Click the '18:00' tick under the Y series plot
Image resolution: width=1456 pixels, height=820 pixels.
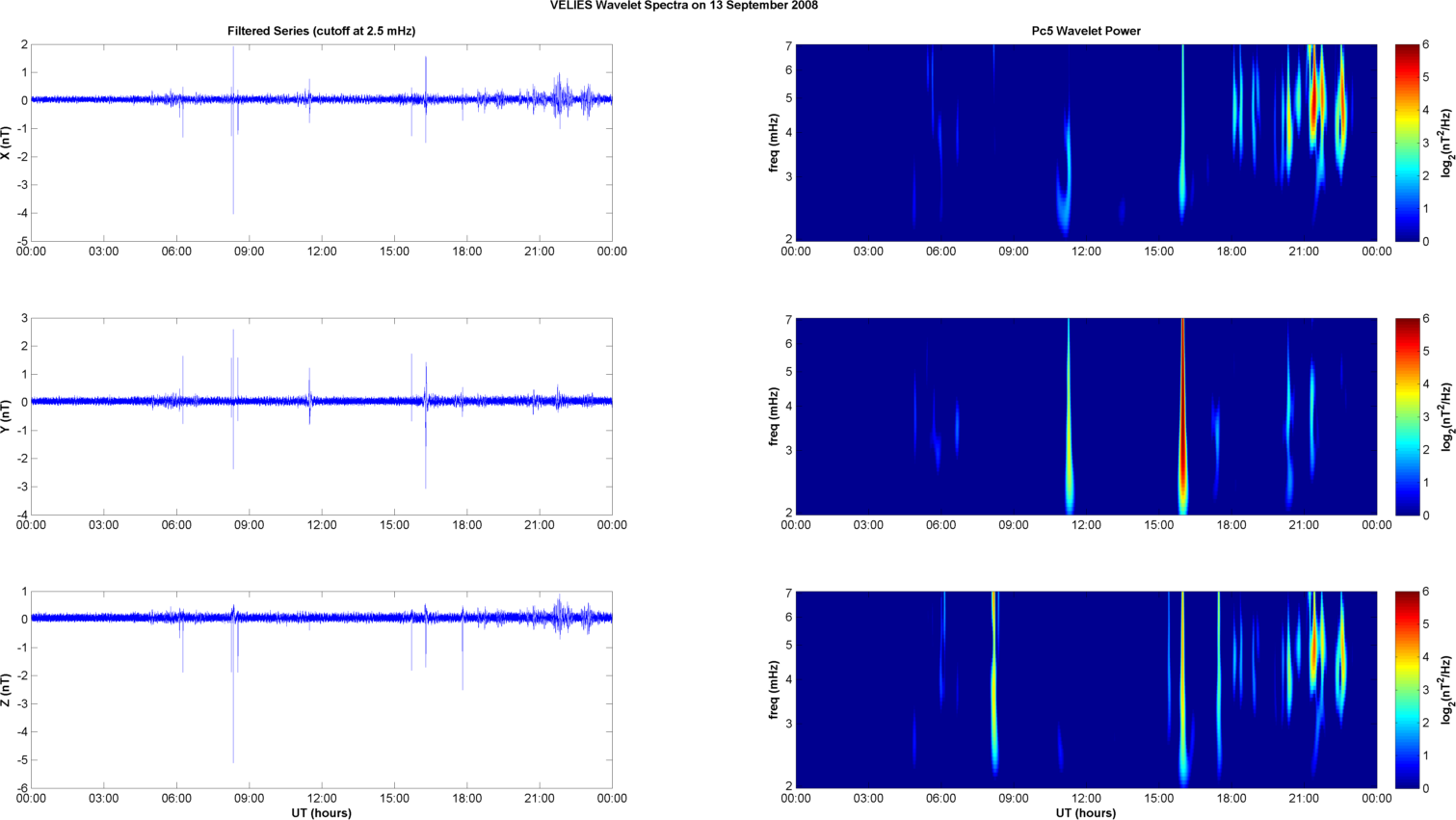click(467, 525)
